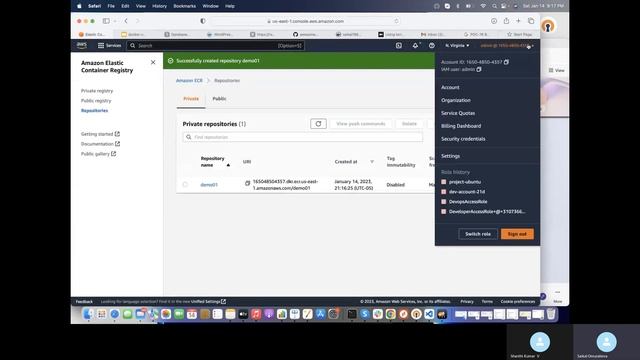Open Safari File menu
The height and width of the screenshot is (360, 640).
pyautogui.click(x=111, y=6)
